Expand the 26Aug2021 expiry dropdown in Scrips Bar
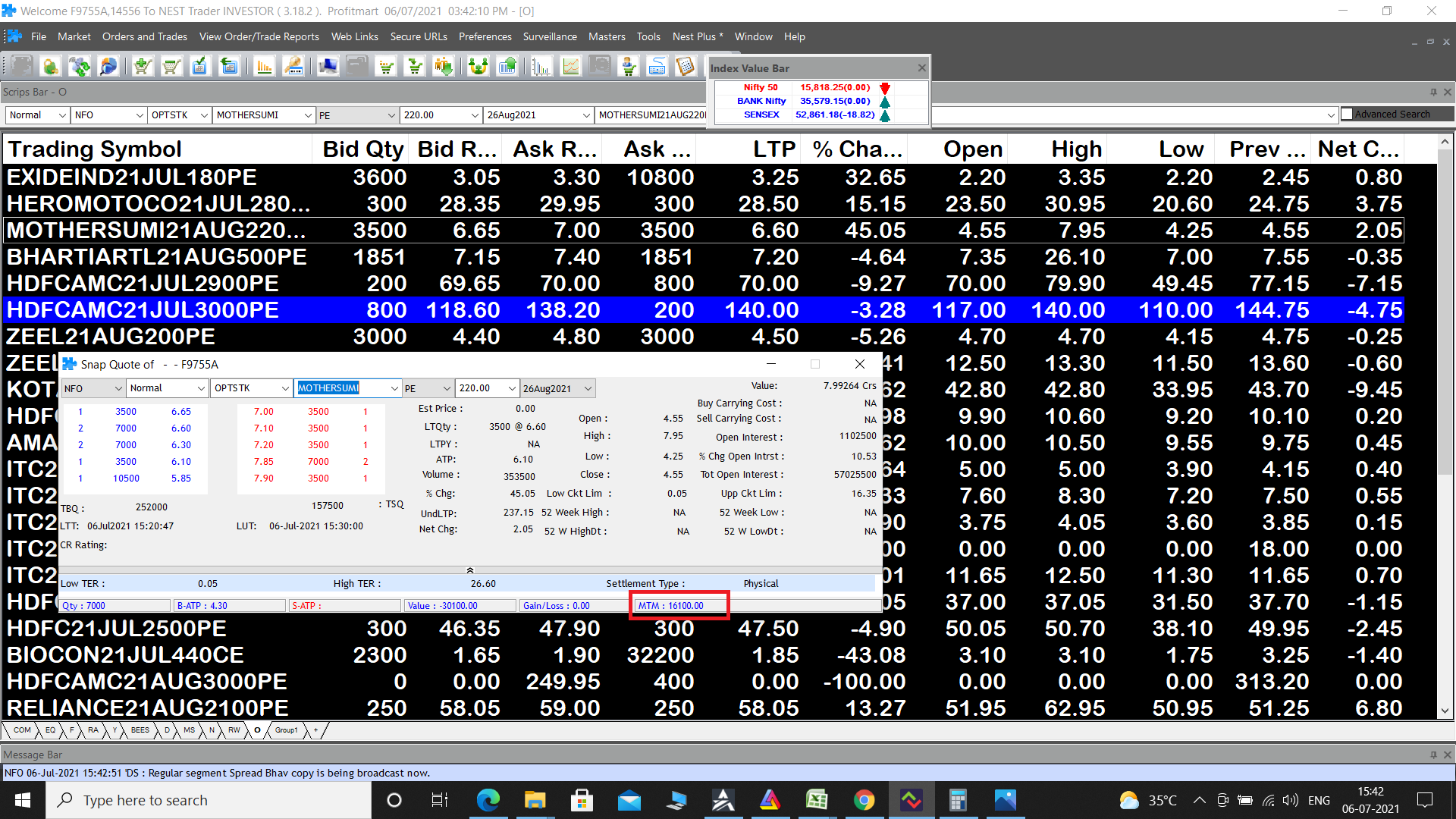The width and height of the screenshot is (1456, 819). (586, 115)
